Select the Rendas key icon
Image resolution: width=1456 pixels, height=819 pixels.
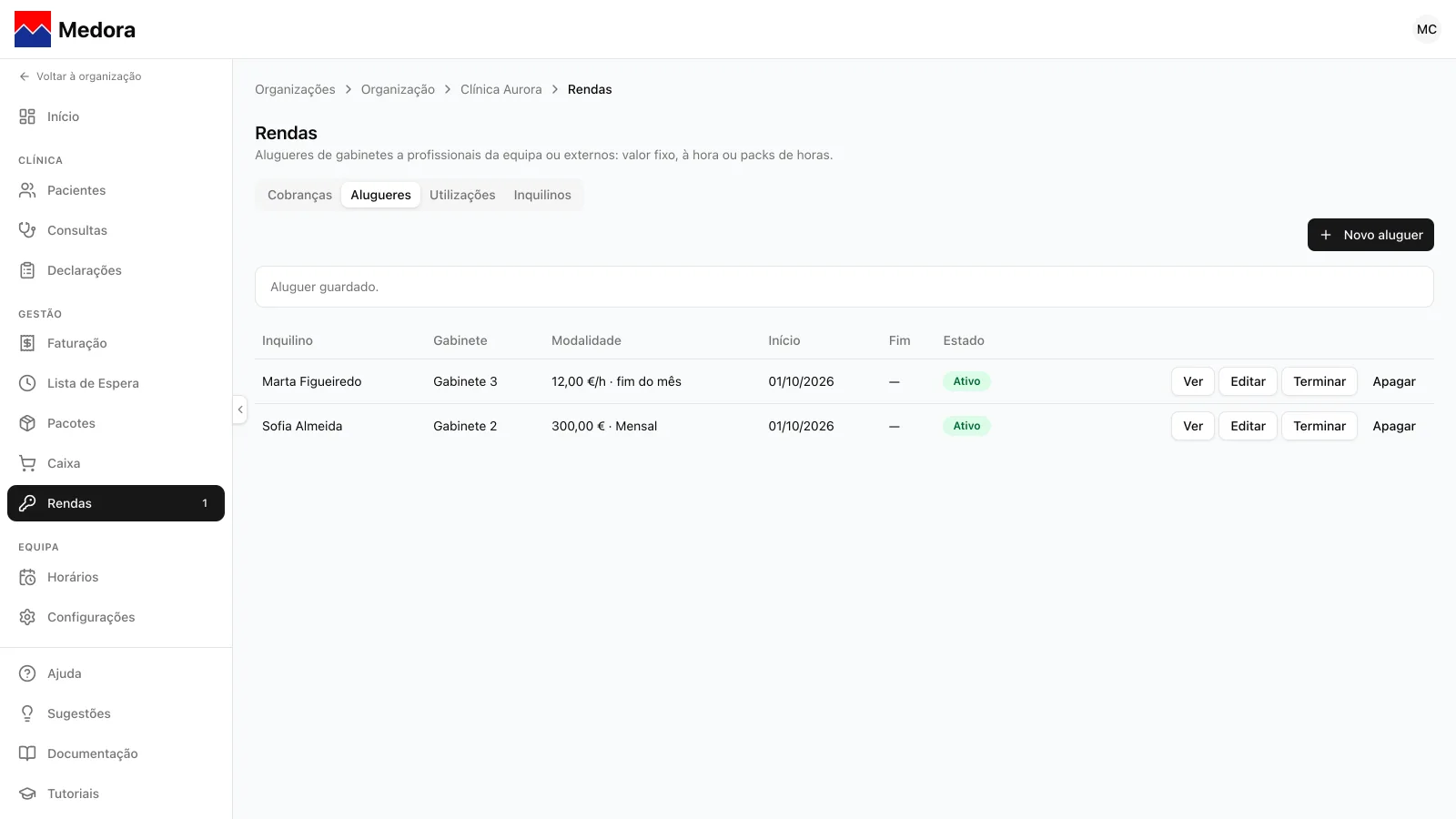[27, 503]
